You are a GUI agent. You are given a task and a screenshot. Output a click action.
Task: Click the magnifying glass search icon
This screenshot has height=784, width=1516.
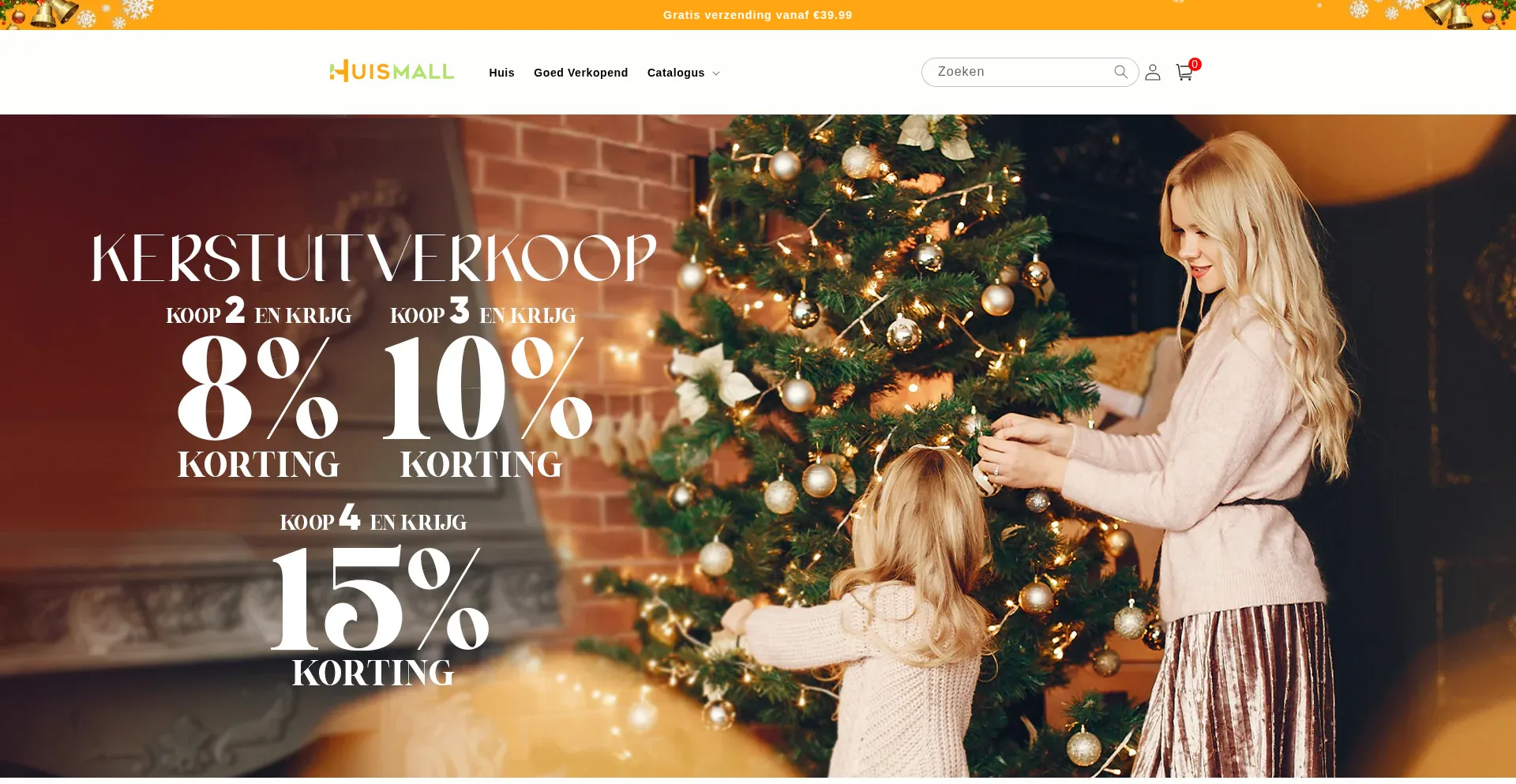tap(1120, 72)
